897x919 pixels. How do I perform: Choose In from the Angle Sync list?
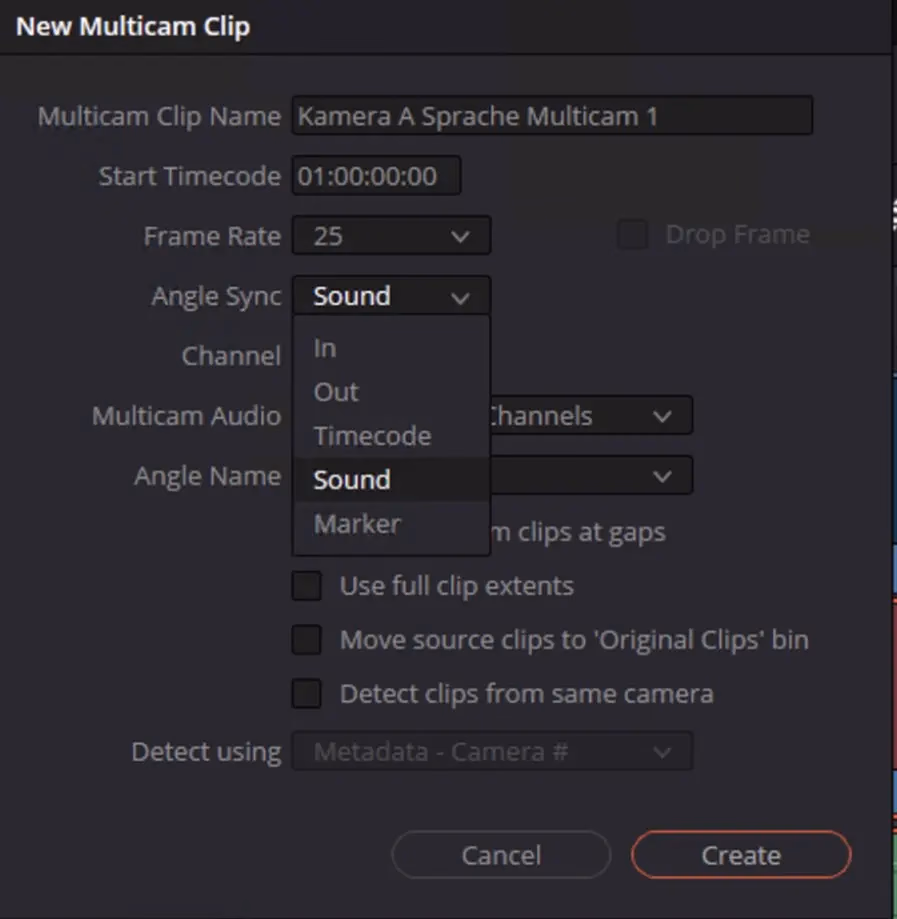(391, 348)
